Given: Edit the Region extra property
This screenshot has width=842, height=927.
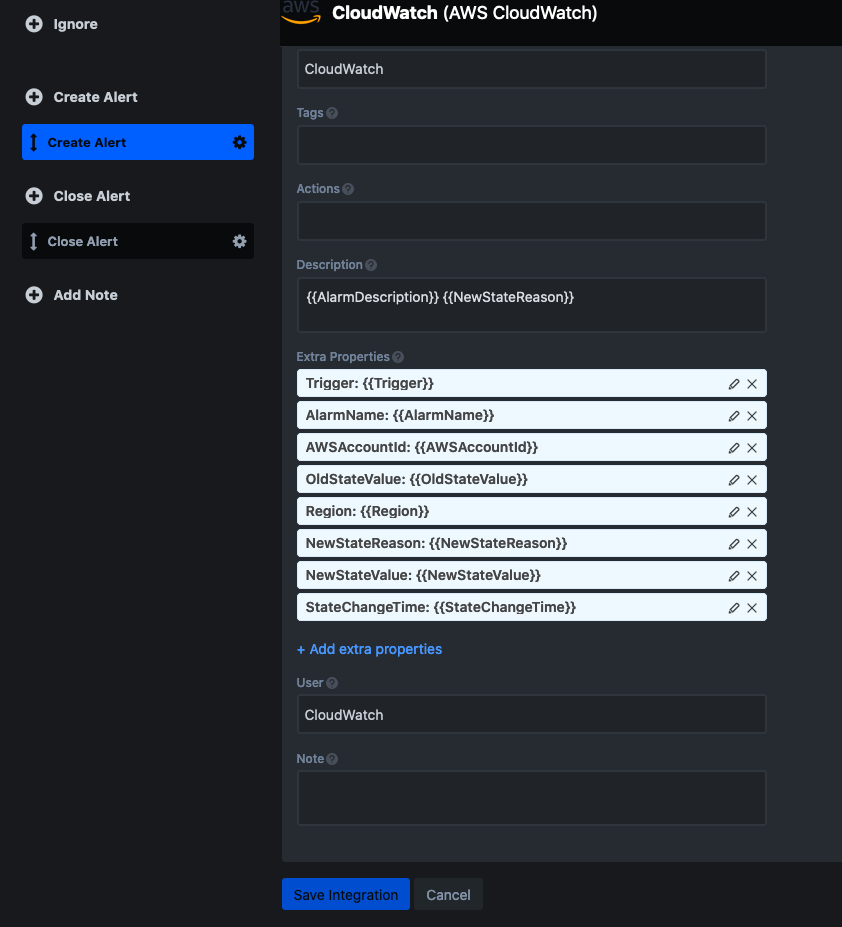Looking at the screenshot, I should [x=734, y=511].
